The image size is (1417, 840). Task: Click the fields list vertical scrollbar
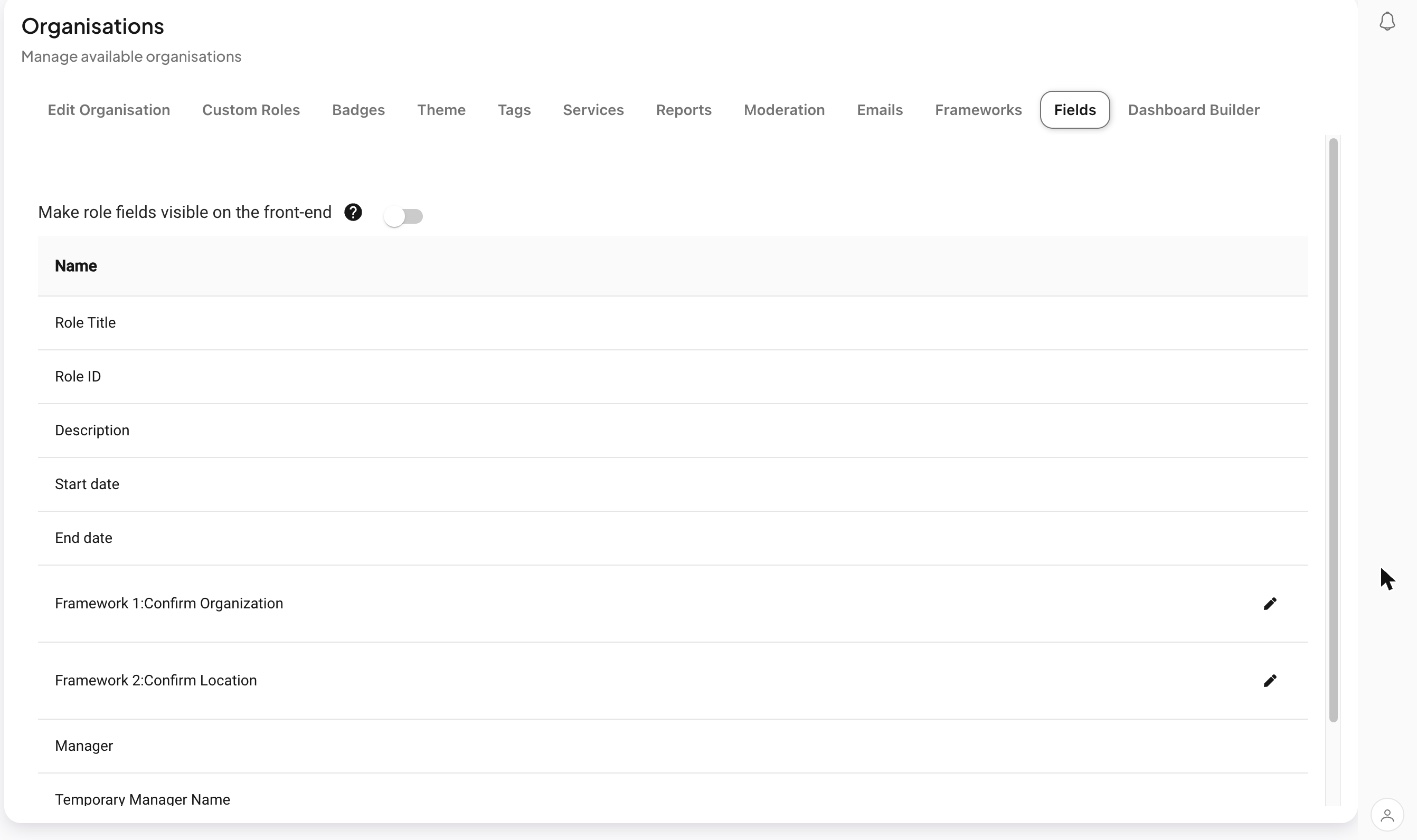1333,430
